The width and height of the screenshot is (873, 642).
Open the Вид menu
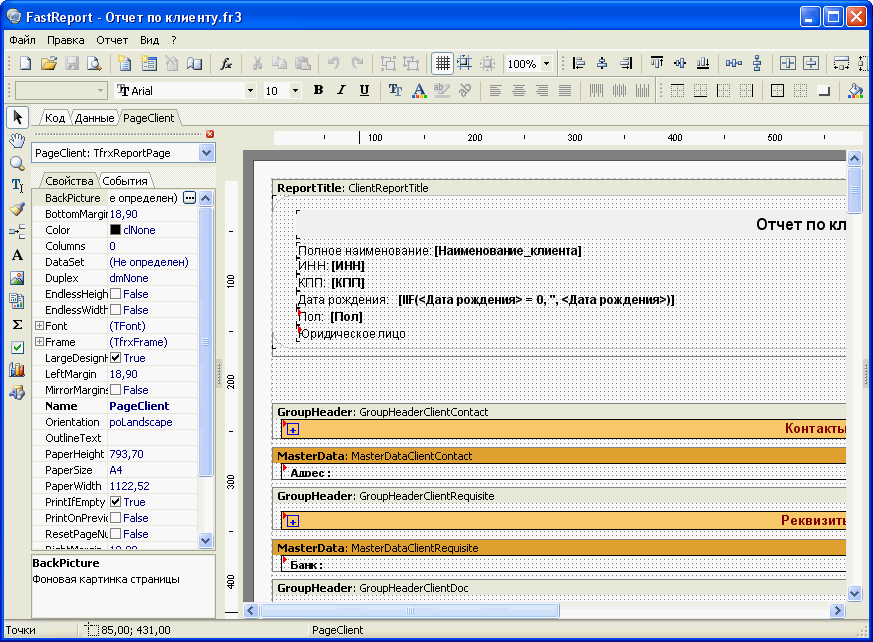tap(149, 40)
